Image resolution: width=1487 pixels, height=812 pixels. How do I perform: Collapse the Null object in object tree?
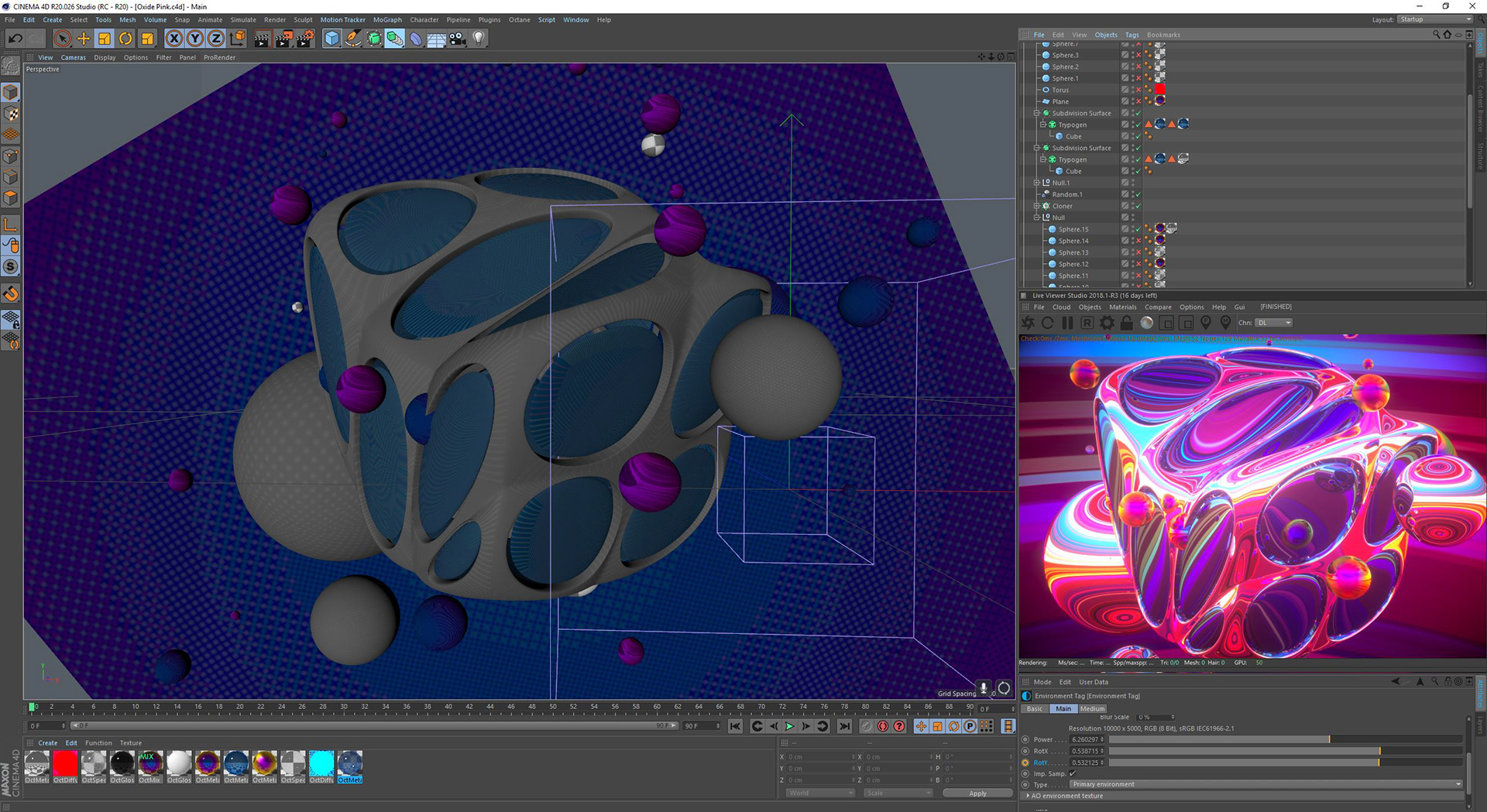tap(1037, 218)
